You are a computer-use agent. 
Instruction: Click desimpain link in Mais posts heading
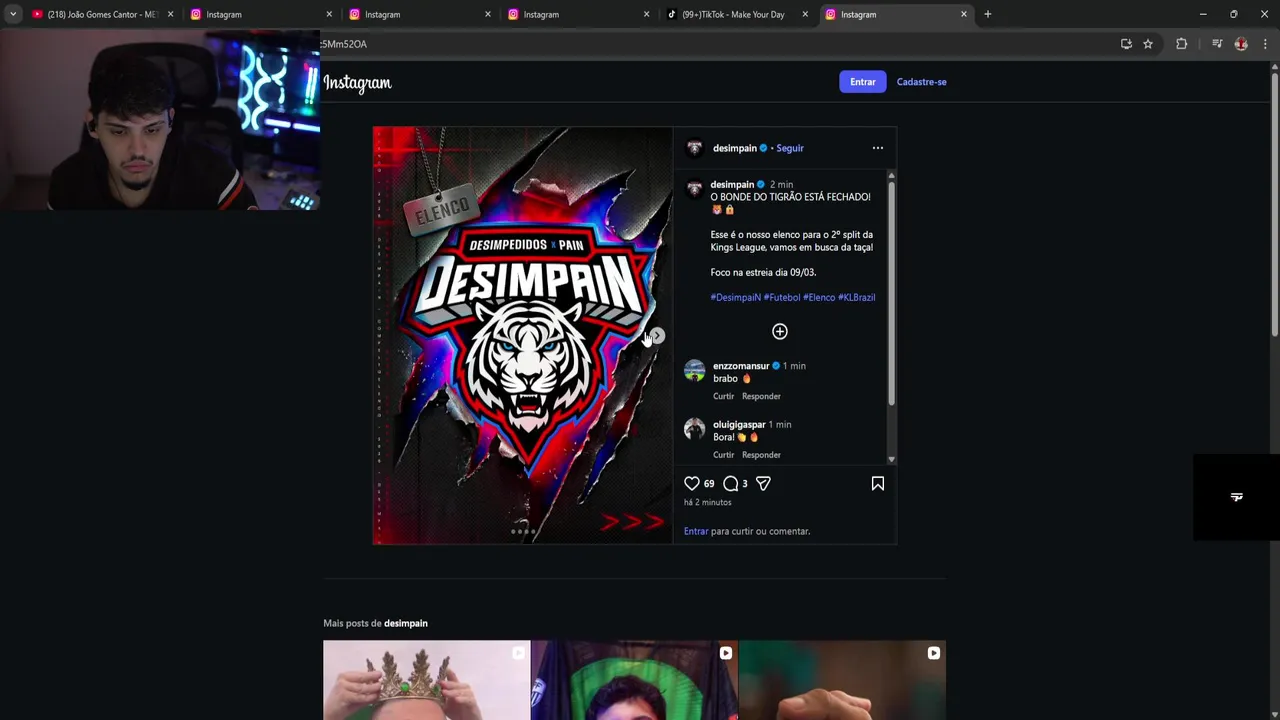406,623
